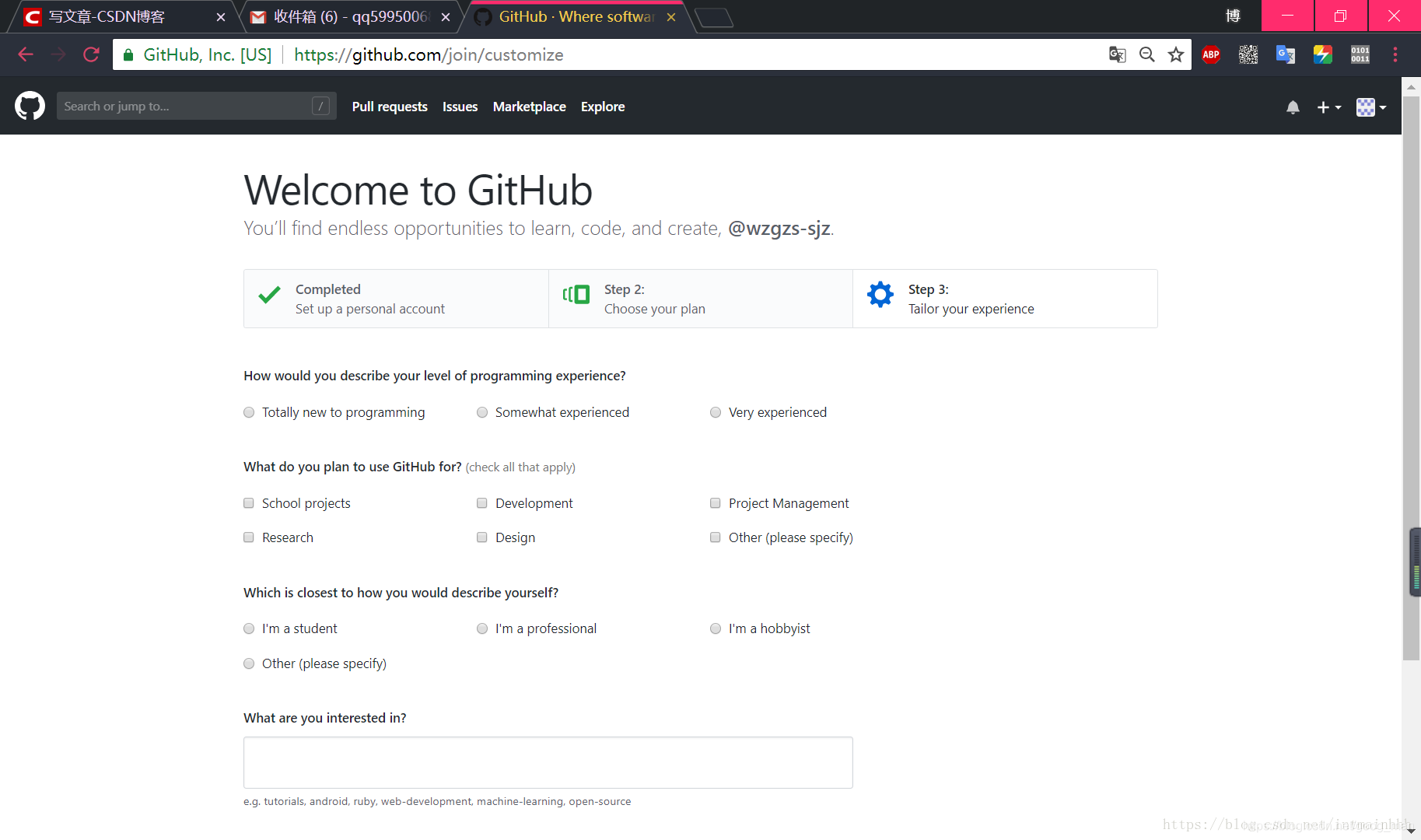Click the green Completed checkmark icon
The width and height of the screenshot is (1421, 840).
point(269,295)
